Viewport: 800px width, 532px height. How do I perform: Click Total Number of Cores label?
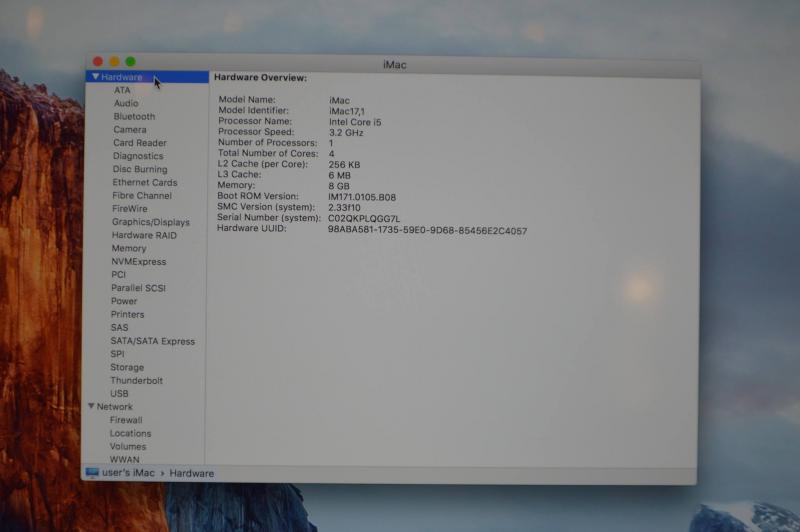[x=268, y=153]
